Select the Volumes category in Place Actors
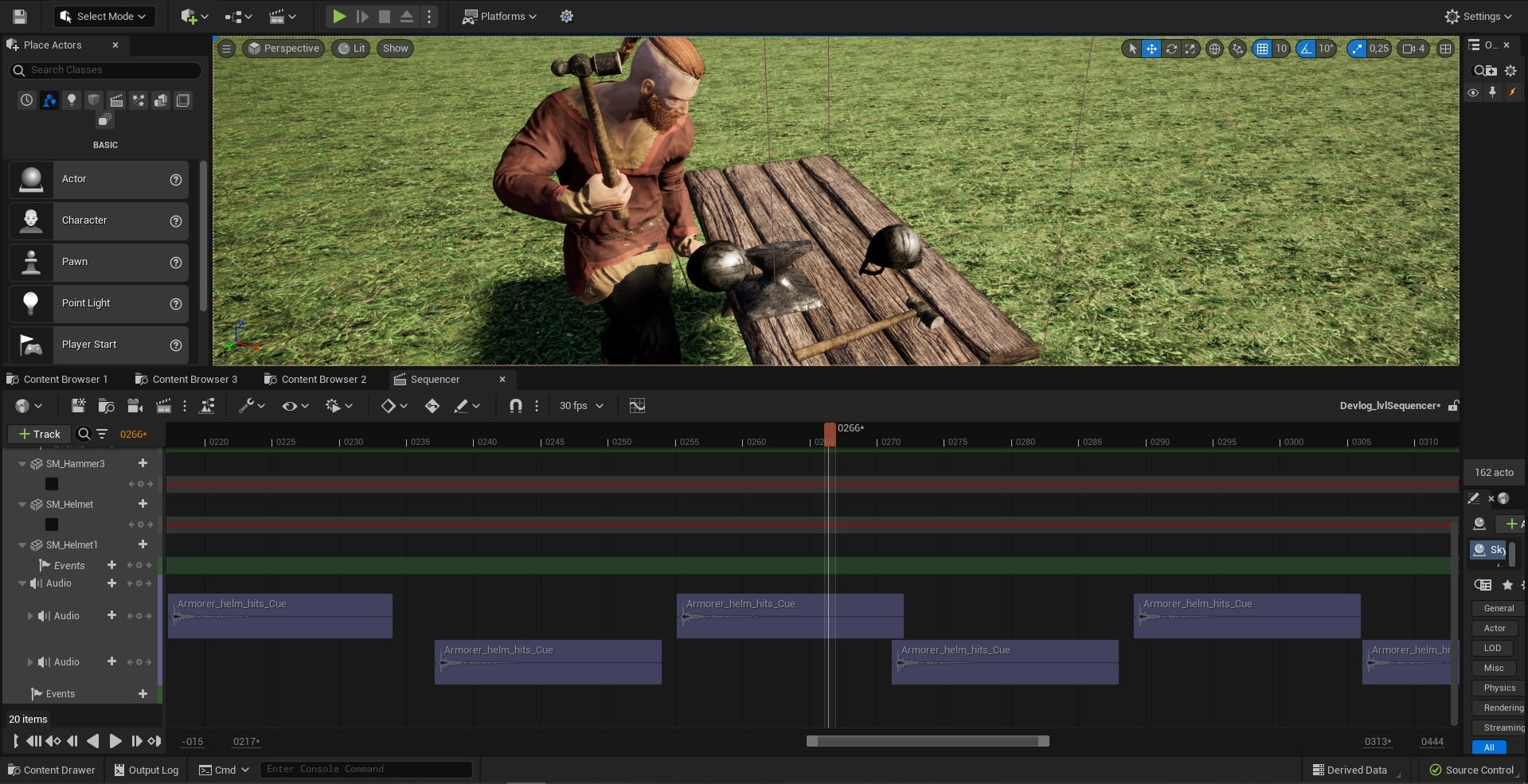Image resolution: width=1528 pixels, height=784 pixels. coord(183,100)
